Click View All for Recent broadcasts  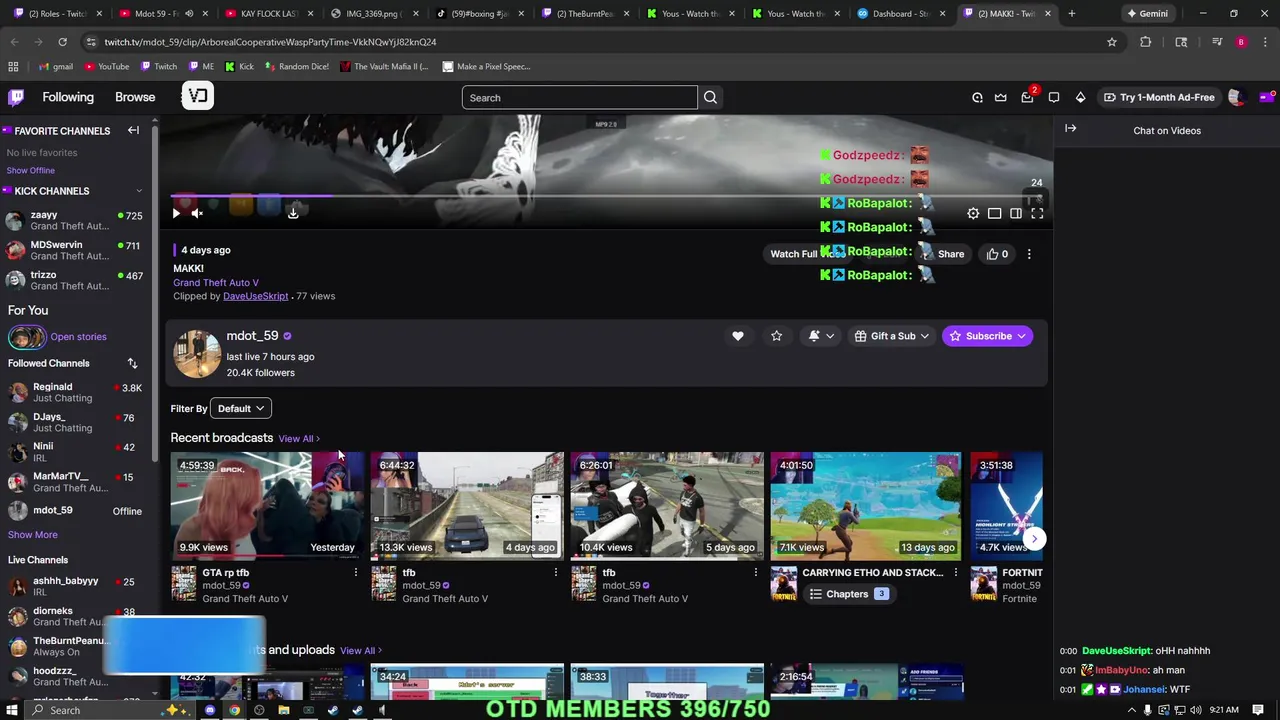(299, 439)
